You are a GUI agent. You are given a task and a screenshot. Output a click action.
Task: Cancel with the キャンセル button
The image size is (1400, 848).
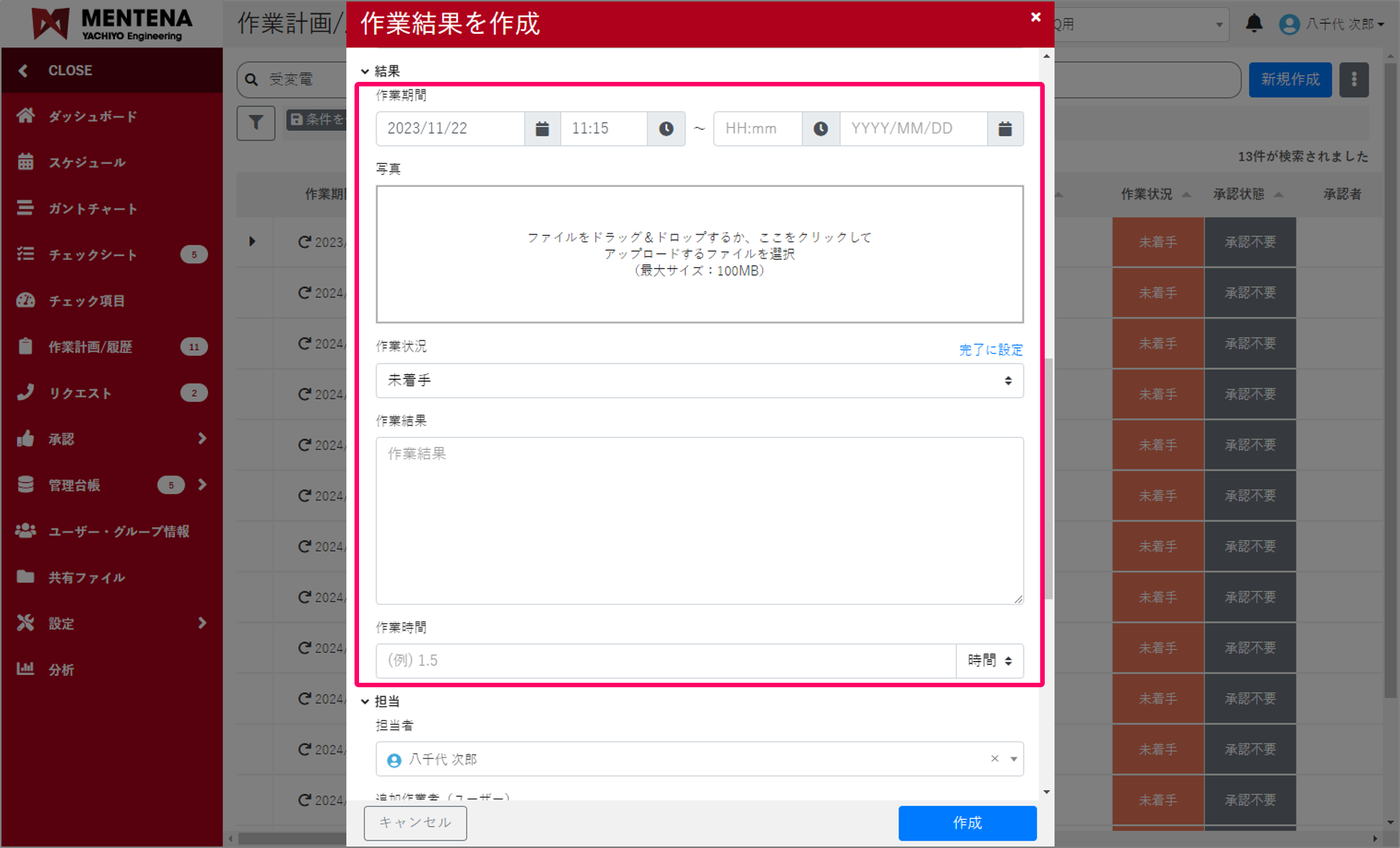pyautogui.click(x=415, y=823)
